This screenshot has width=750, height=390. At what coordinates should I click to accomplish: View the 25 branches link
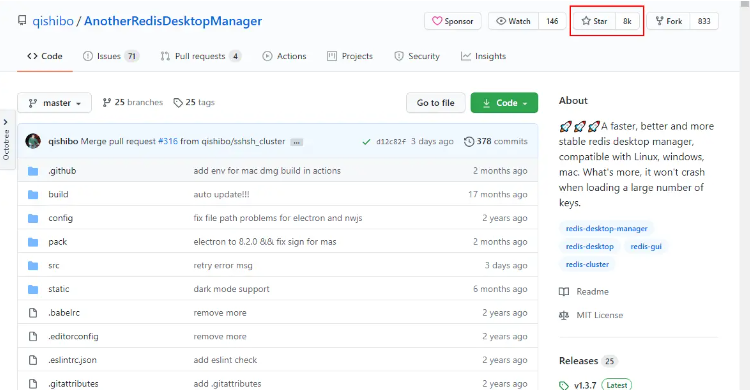click(x=132, y=102)
